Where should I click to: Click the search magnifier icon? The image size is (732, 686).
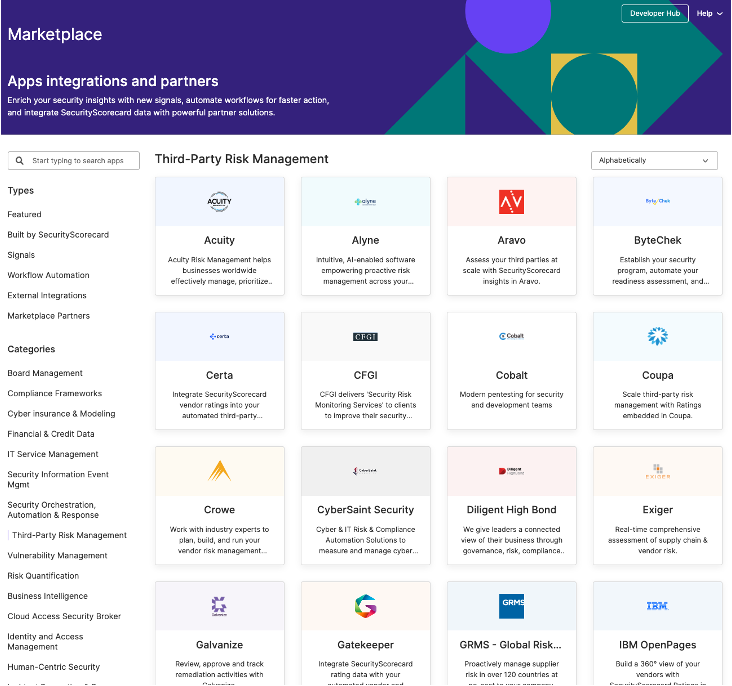(20, 160)
